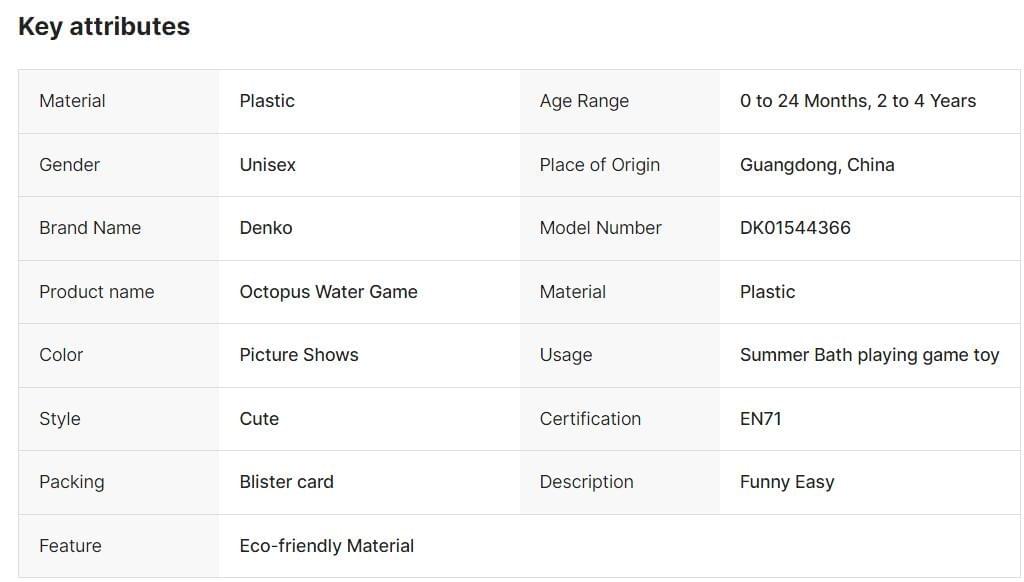This screenshot has height=582, width=1024.
Task: Click the Gender label cell
Action: pos(69,165)
